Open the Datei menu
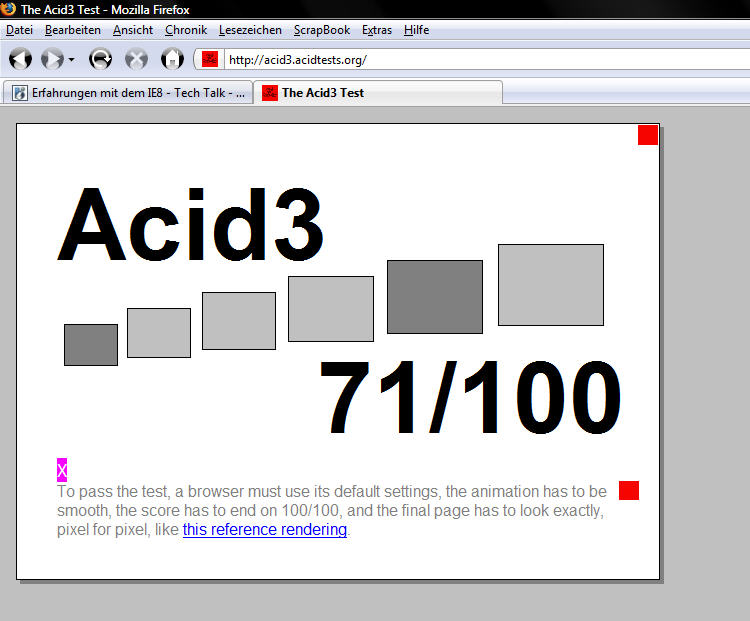Viewport: 750px width, 621px height. point(19,30)
